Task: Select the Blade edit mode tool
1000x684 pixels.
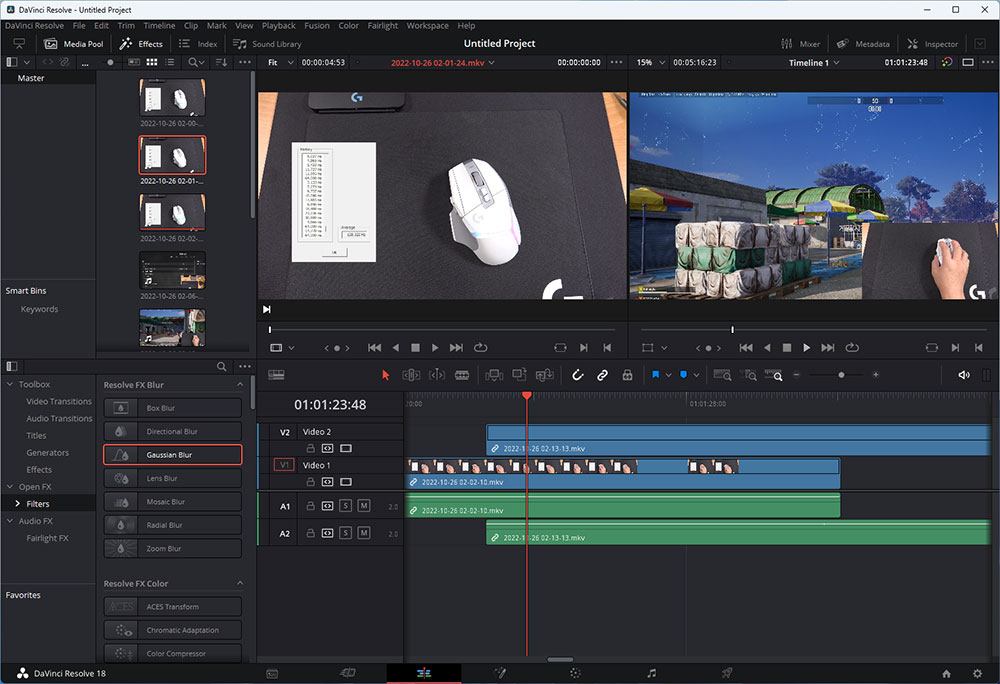Action: (462, 375)
